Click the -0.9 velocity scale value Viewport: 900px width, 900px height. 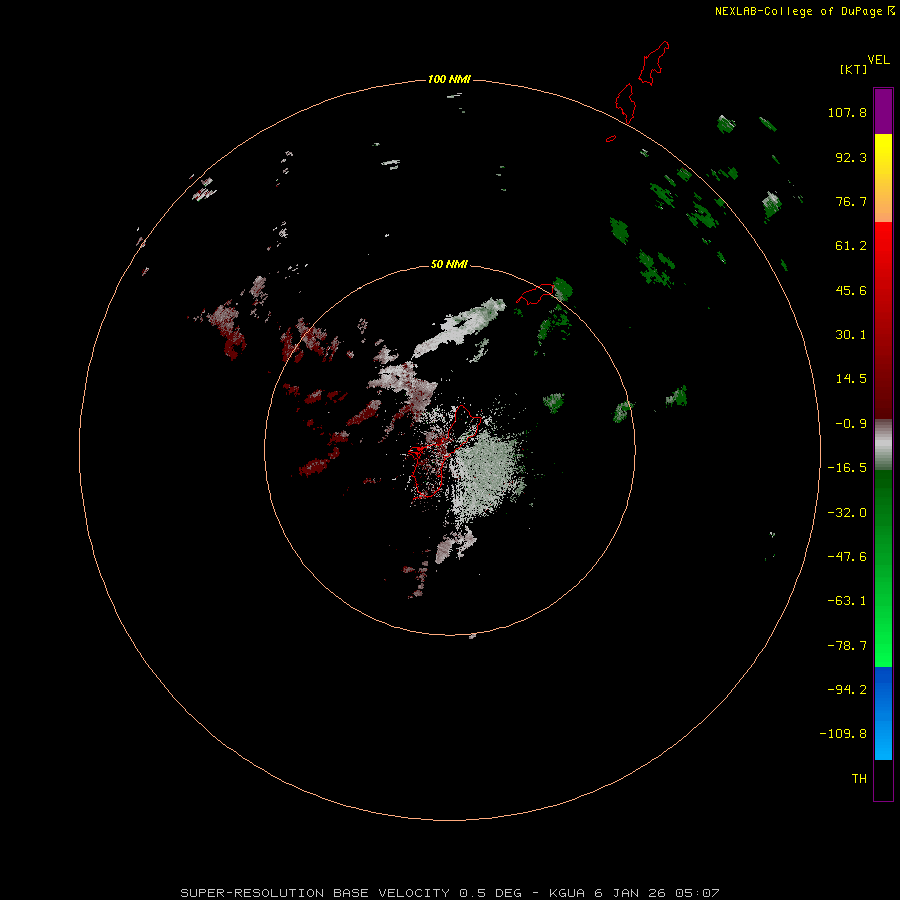[x=851, y=424]
